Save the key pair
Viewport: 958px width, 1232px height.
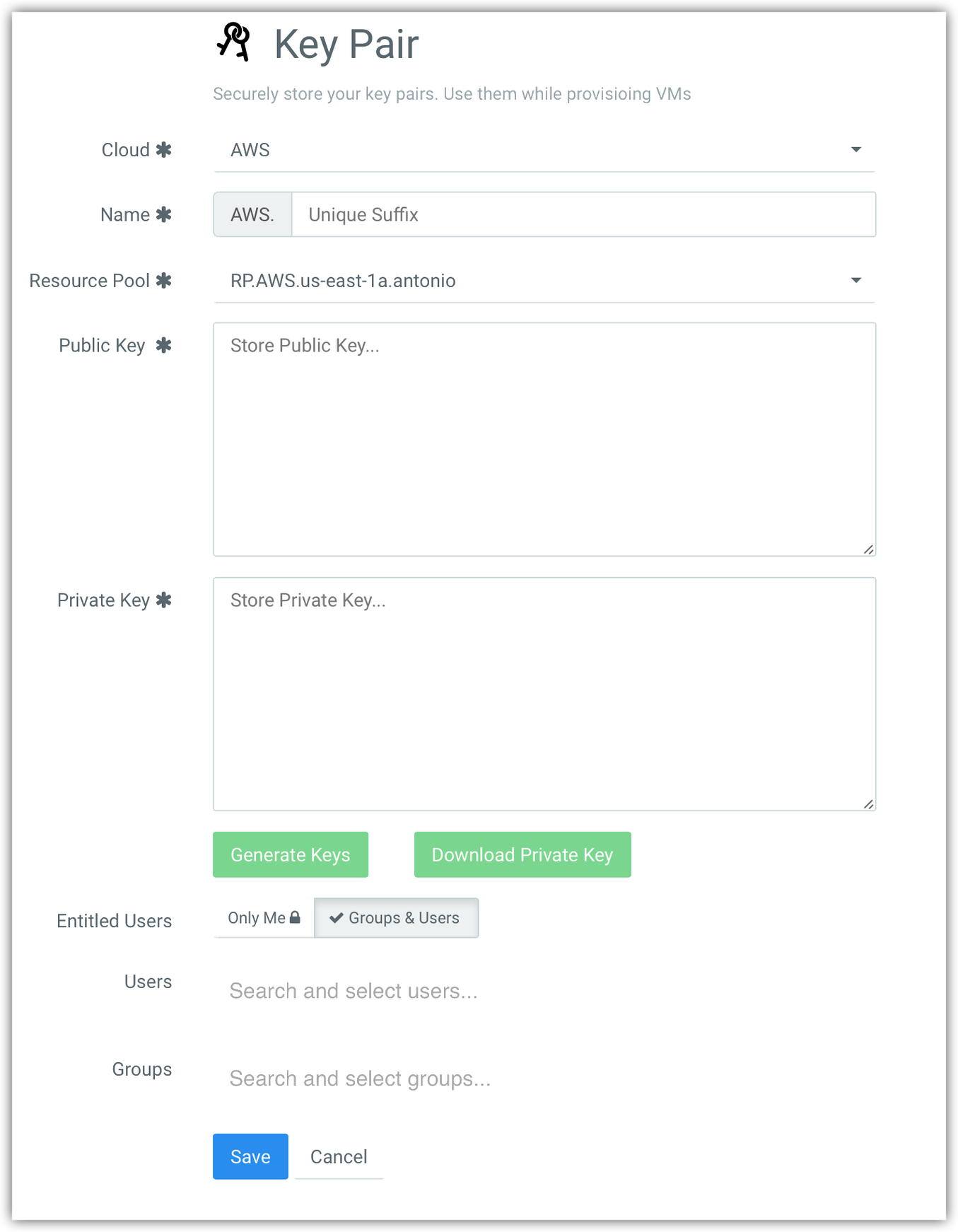(250, 1156)
